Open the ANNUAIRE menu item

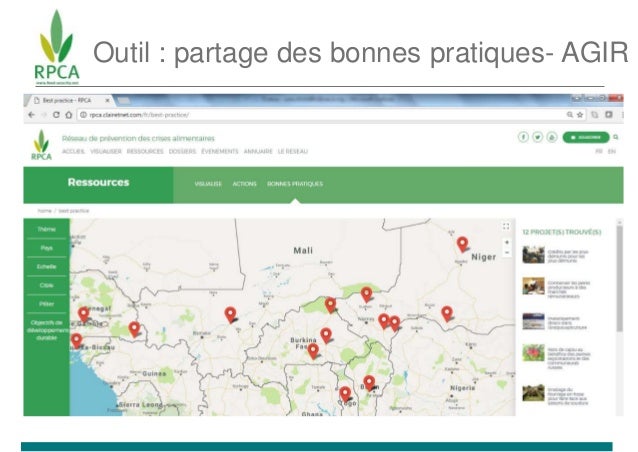(x=258, y=151)
